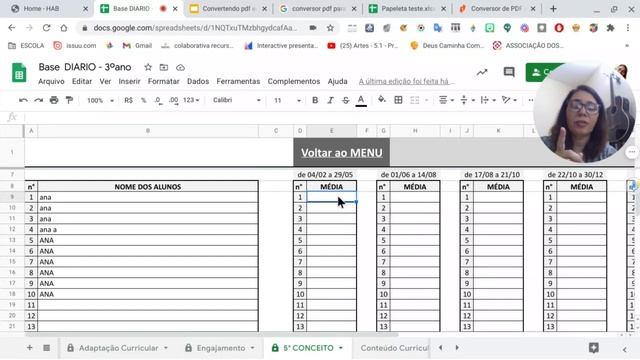Screen dimensions: 640x360
Task: Toggle strikethrough formatting
Action: 346,100
